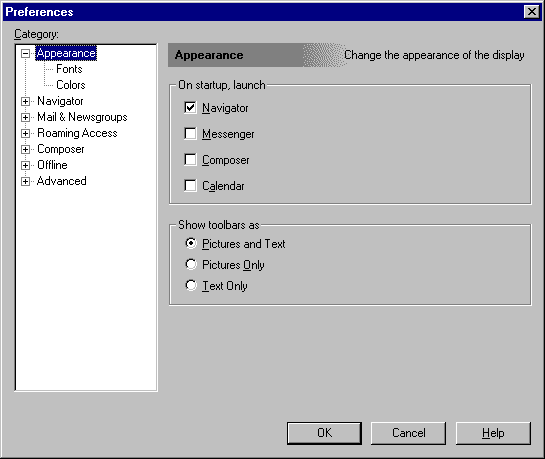Close the Preferences window
The width and height of the screenshot is (545, 459).
click(x=531, y=12)
